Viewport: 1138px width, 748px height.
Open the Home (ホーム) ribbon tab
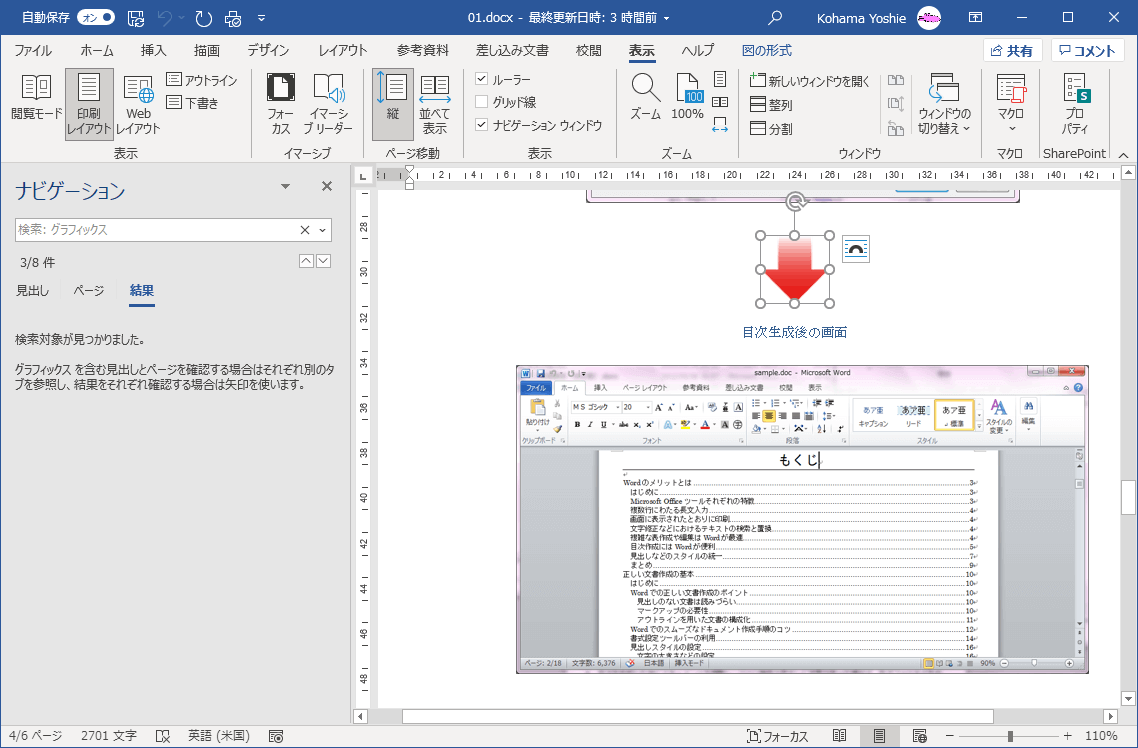point(97,50)
